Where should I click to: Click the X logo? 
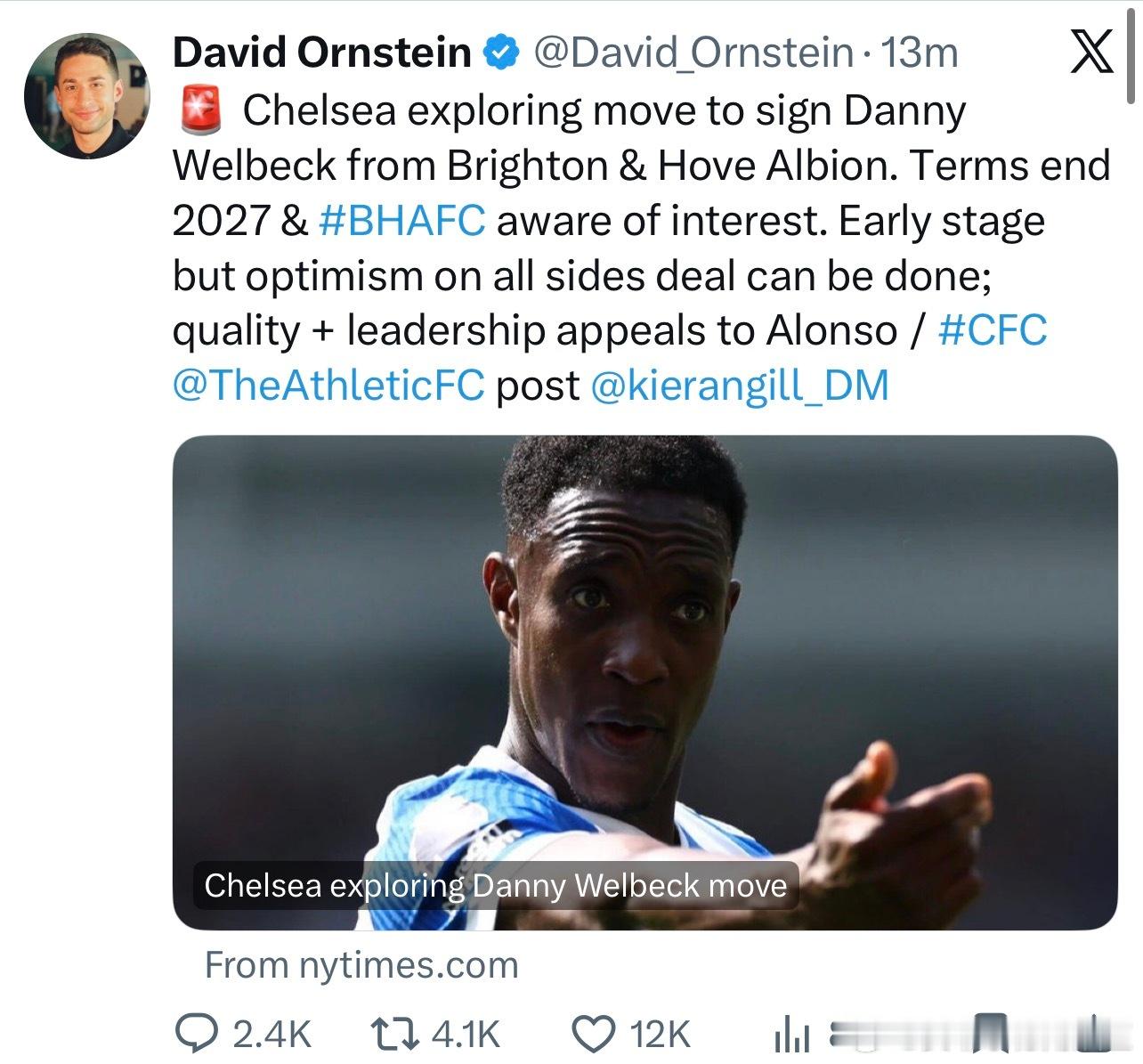click(1090, 52)
